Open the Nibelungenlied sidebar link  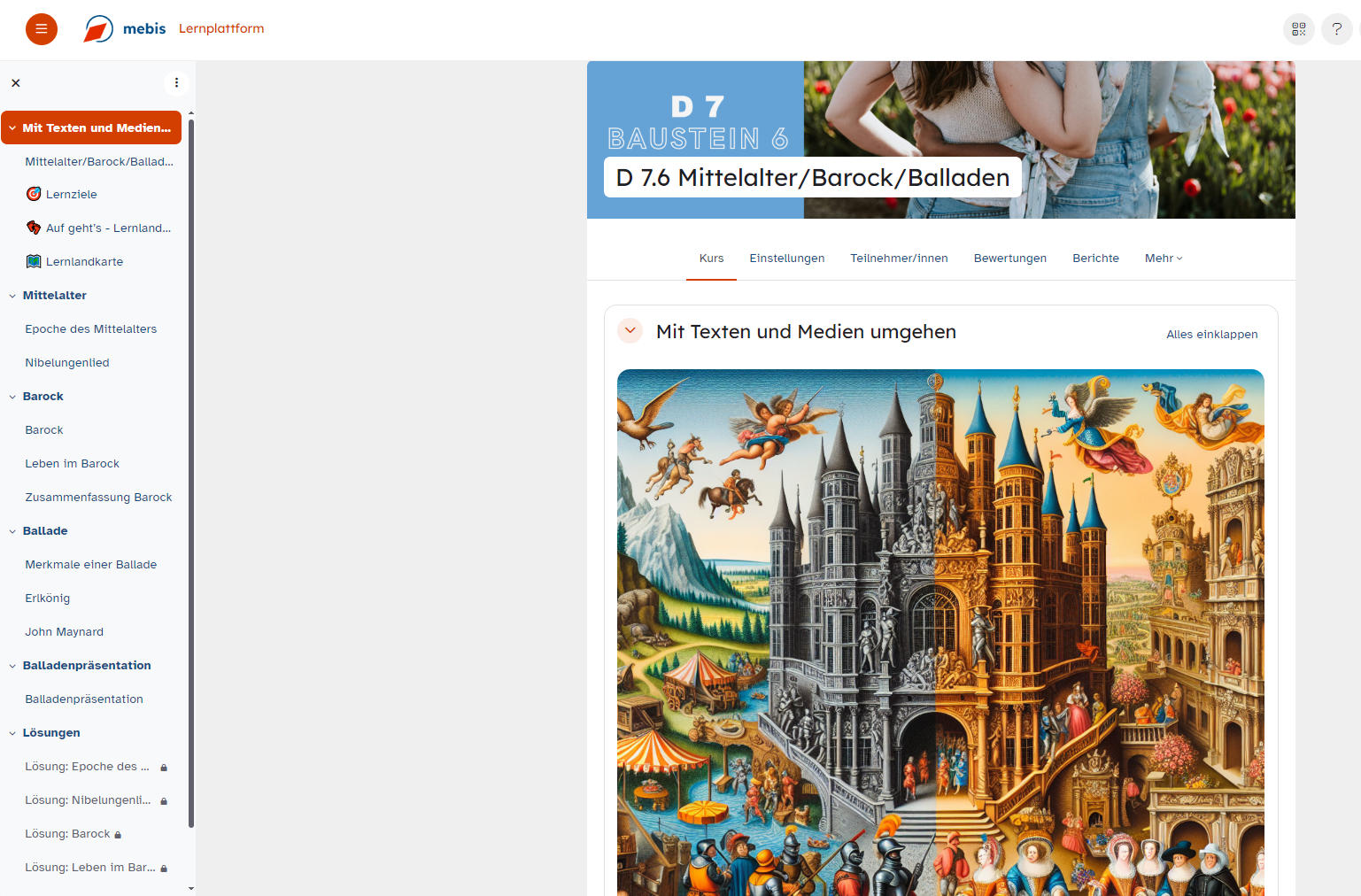(x=67, y=363)
